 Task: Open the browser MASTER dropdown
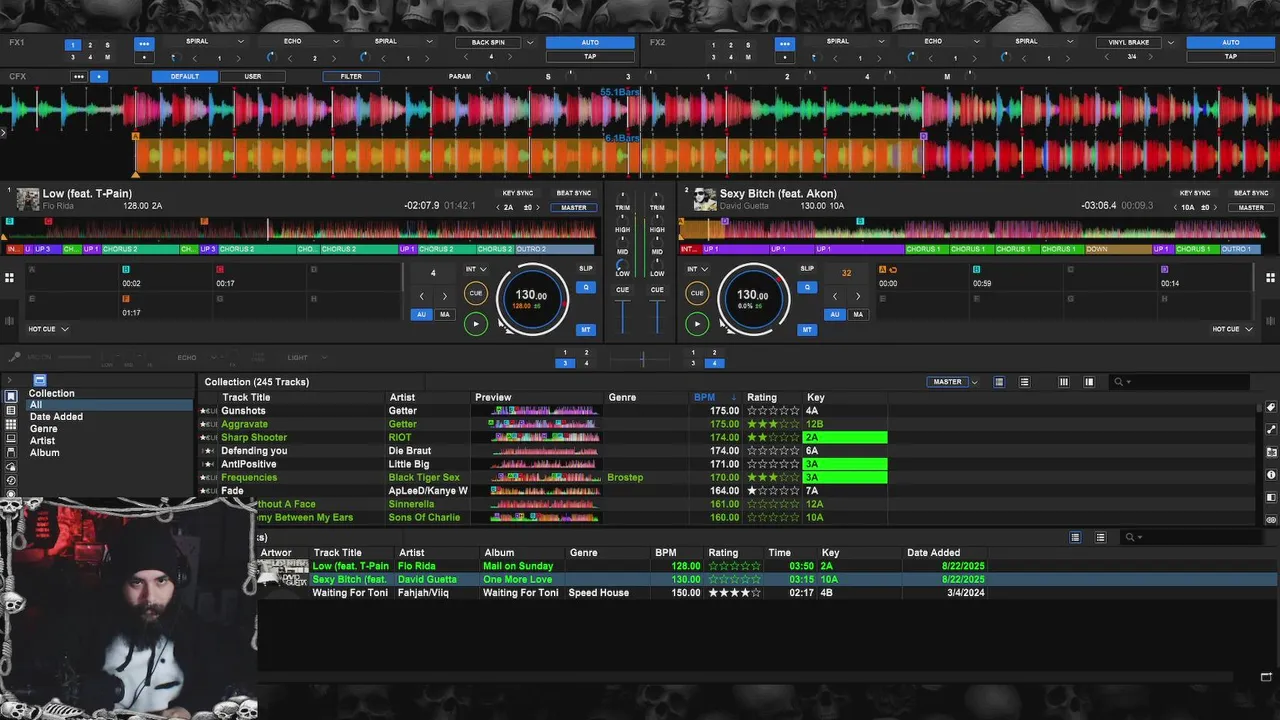pyautogui.click(x=973, y=382)
